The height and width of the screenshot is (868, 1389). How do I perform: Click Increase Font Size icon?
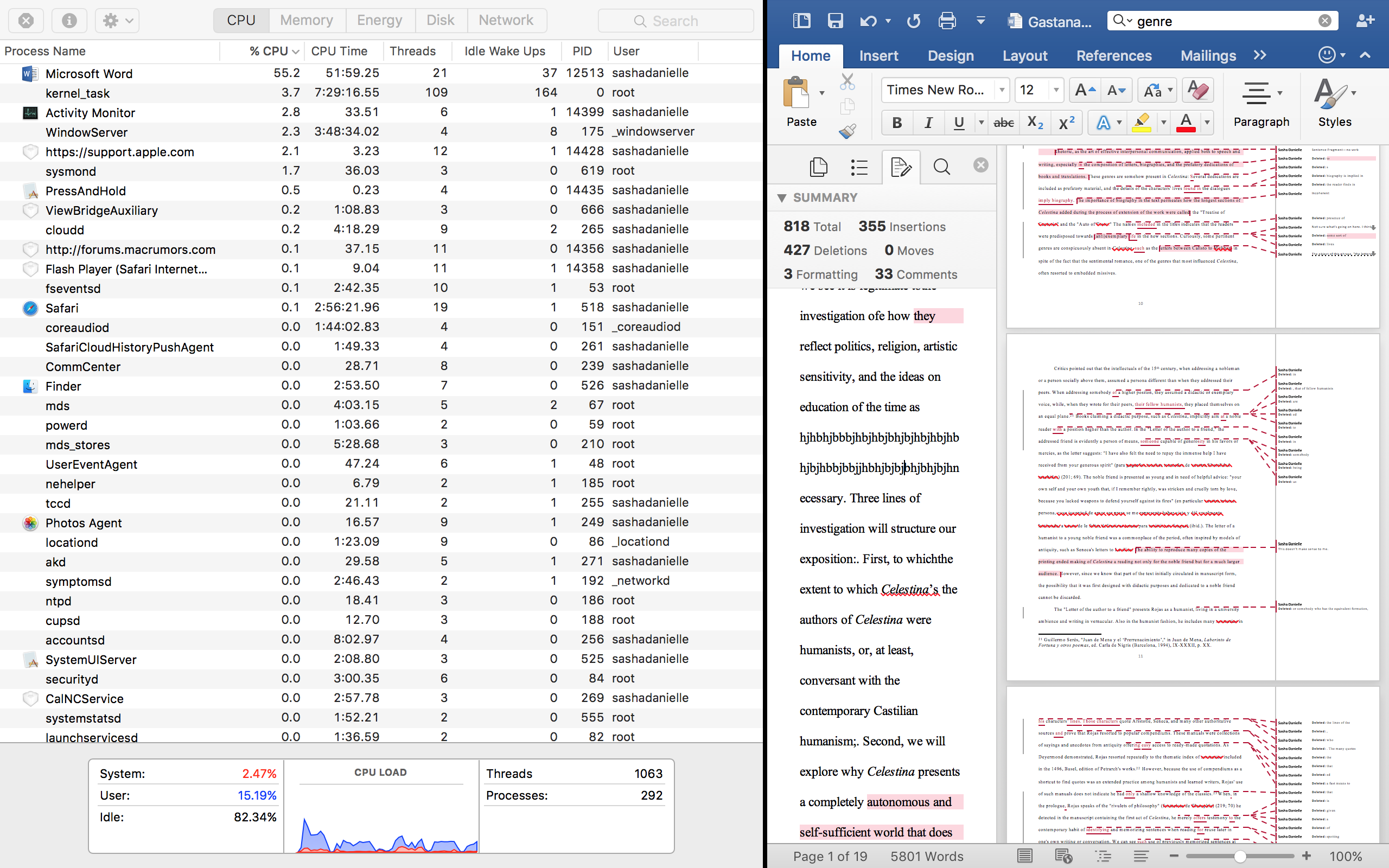point(1085,90)
